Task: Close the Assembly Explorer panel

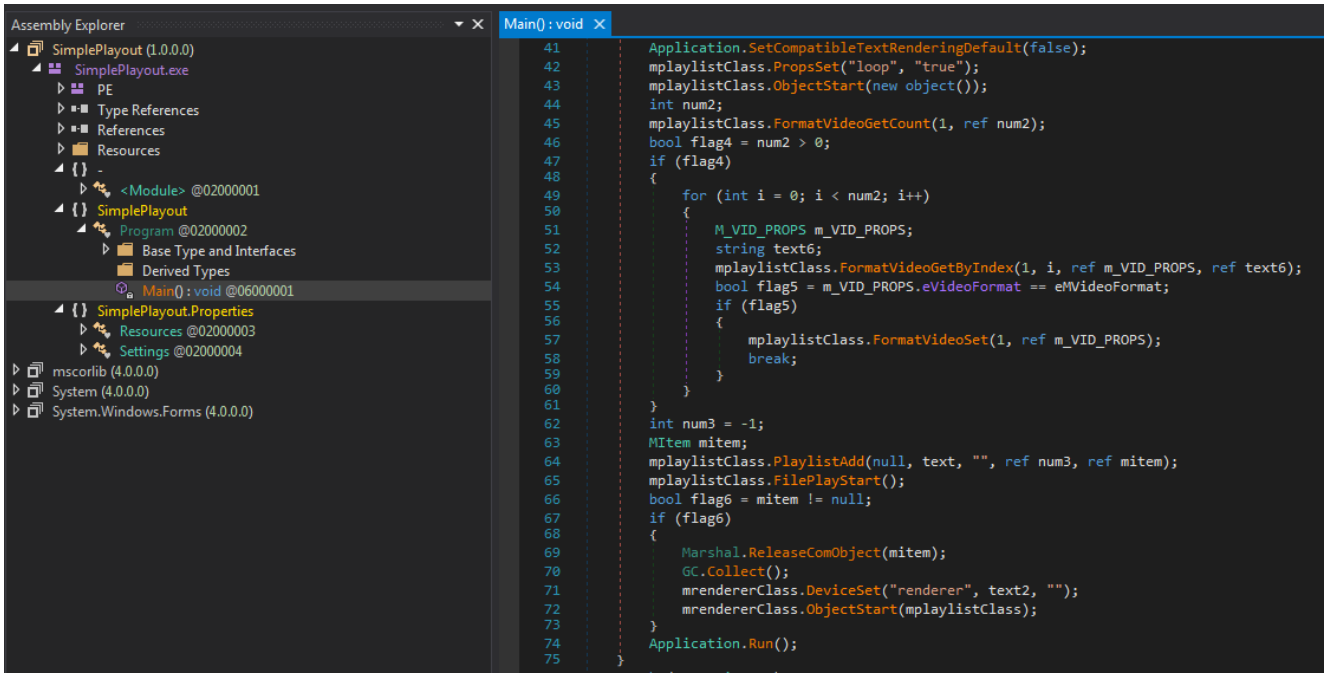Action: (x=478, y=24)
